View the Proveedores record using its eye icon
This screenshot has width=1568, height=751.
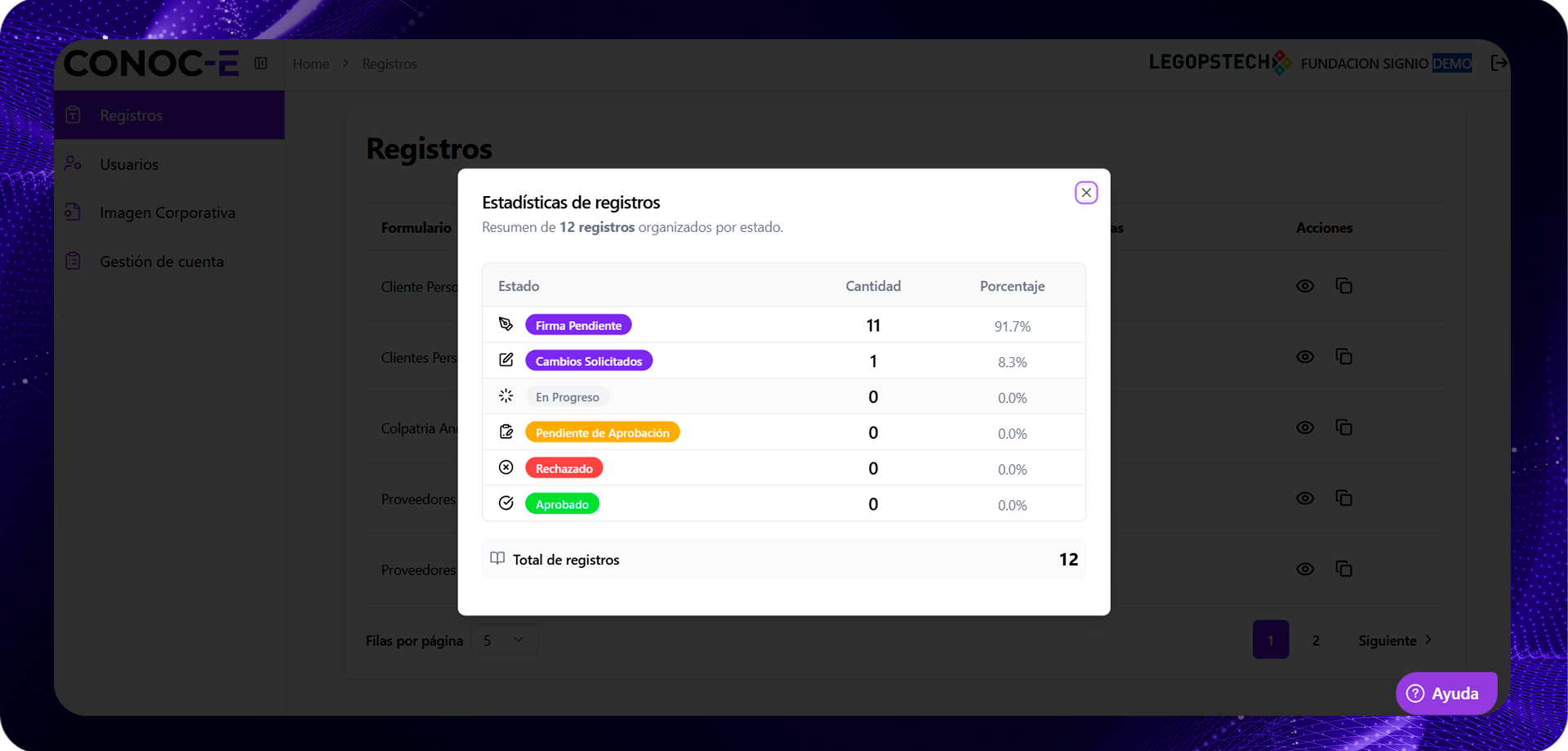1305,498
